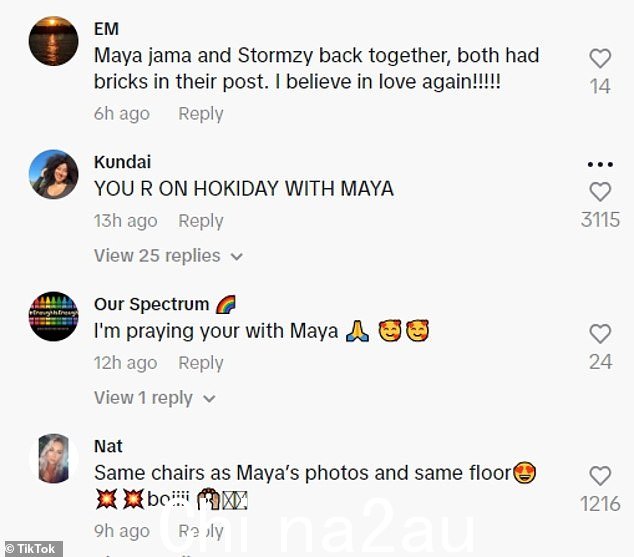Reply to Kundai's comment

pos(201,221)
